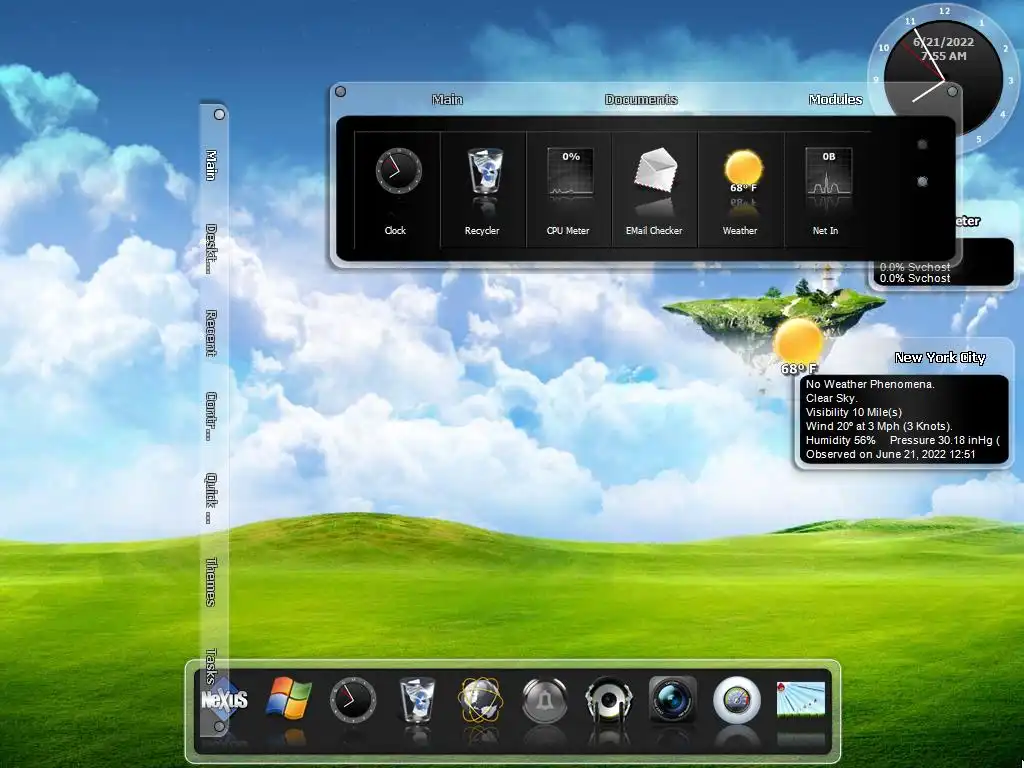This screenshot has width=1024, height=768.
Task: Open the Tasks tab on the side shelf
Action: tap(211, 666)
